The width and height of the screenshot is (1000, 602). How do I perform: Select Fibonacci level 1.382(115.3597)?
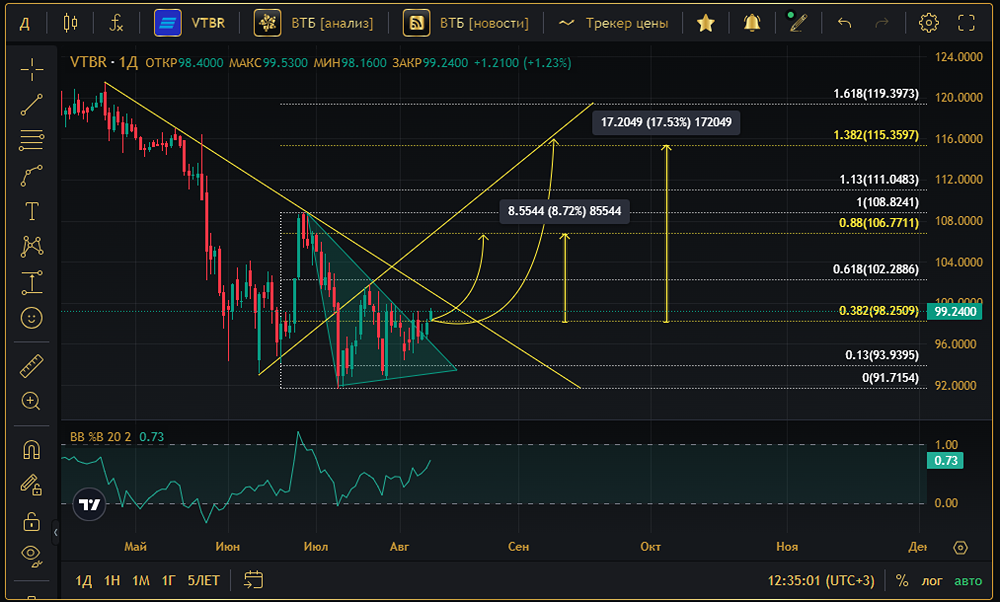876,135
